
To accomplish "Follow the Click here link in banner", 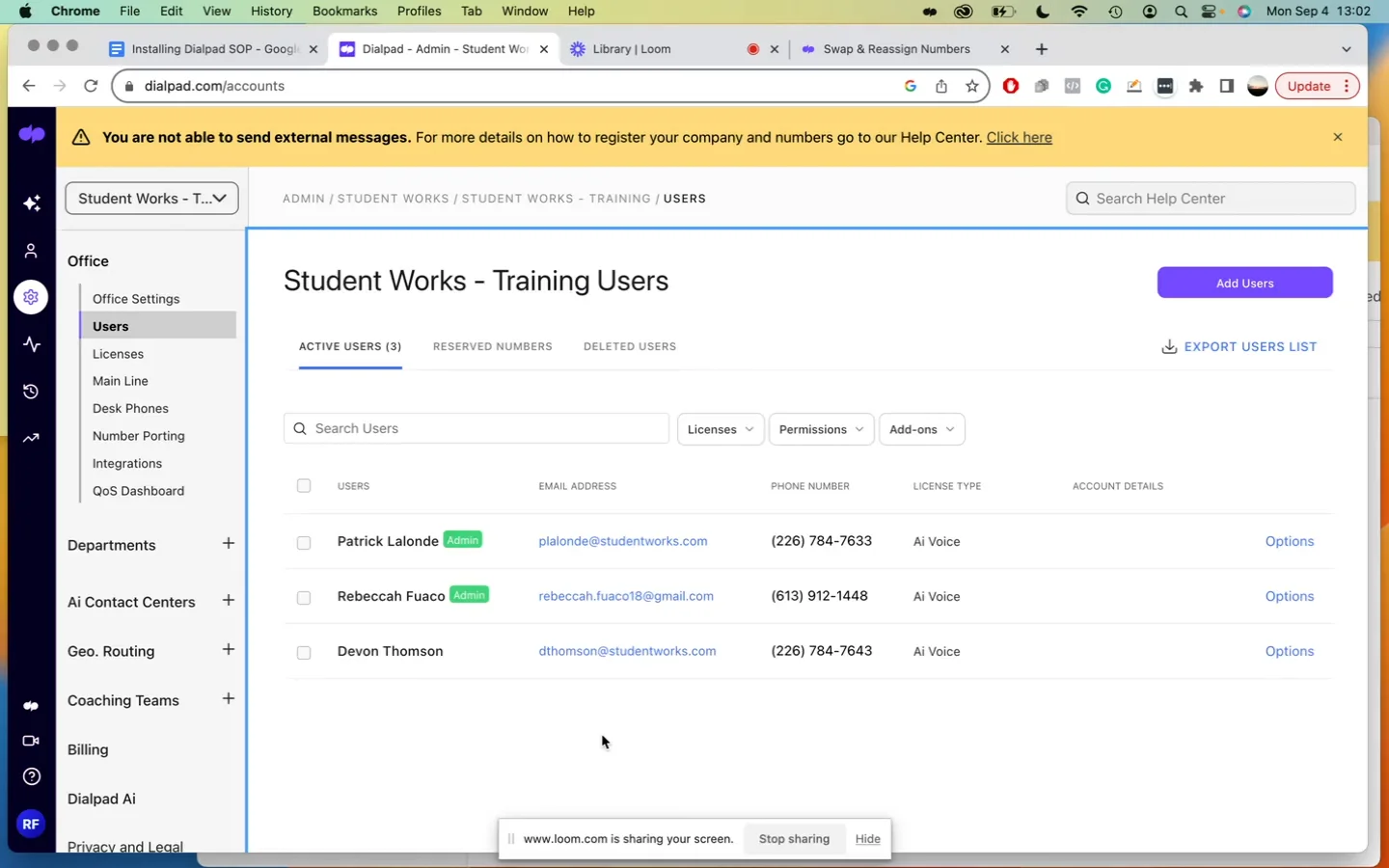I will [x=1019, y=138].
